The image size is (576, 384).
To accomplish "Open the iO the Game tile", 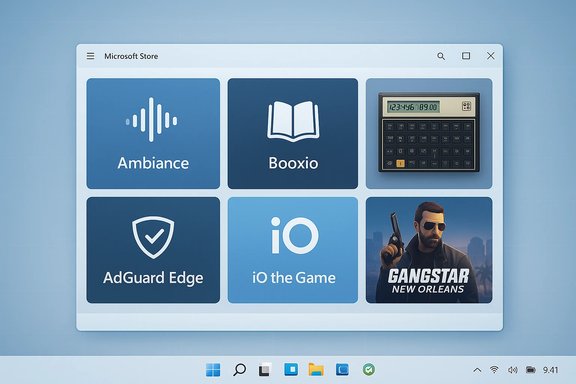I will pyautogui.click(x=293, y=250).
